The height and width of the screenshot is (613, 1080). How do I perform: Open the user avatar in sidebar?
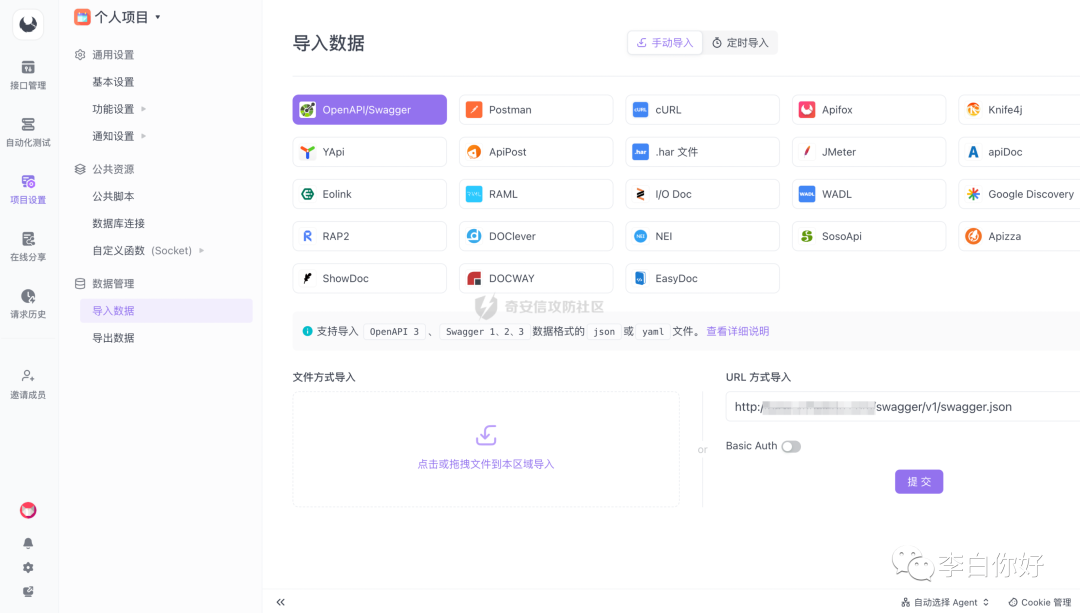tap(28, 510)
